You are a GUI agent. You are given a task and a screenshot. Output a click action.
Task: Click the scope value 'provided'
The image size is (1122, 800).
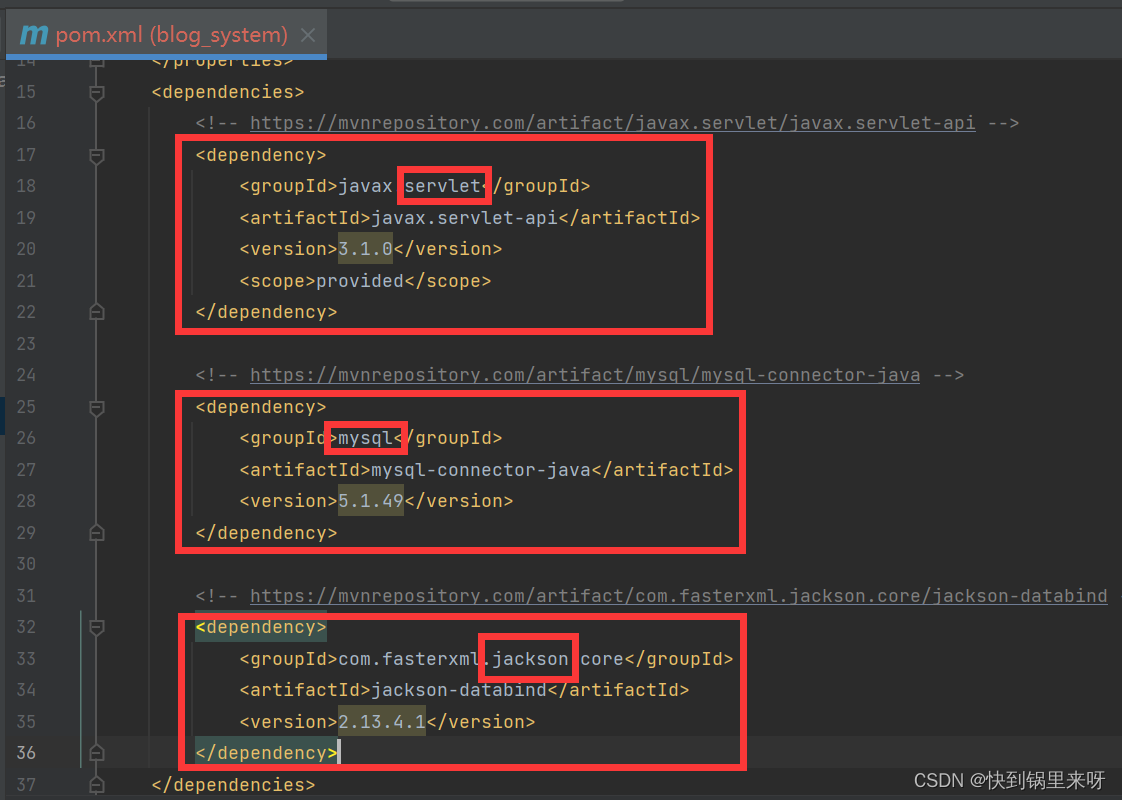(x=360, y=281)
